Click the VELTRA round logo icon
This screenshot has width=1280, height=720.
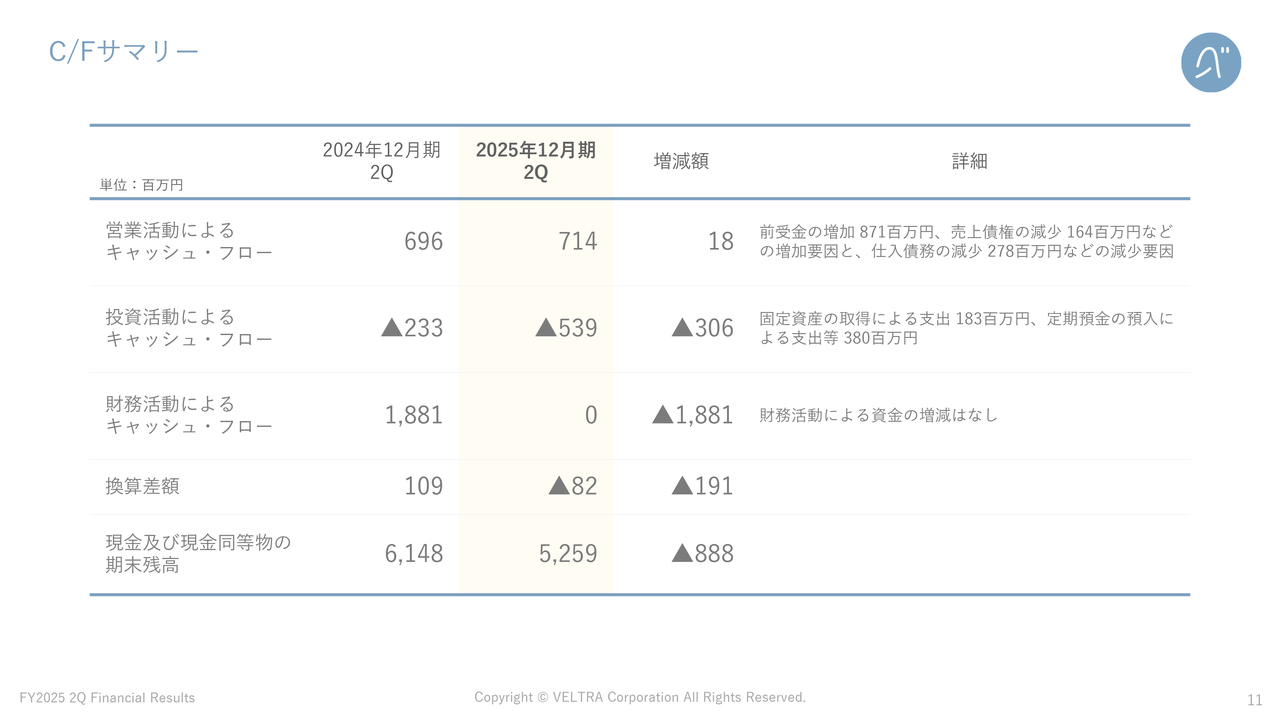click(x=1211, y=63)
